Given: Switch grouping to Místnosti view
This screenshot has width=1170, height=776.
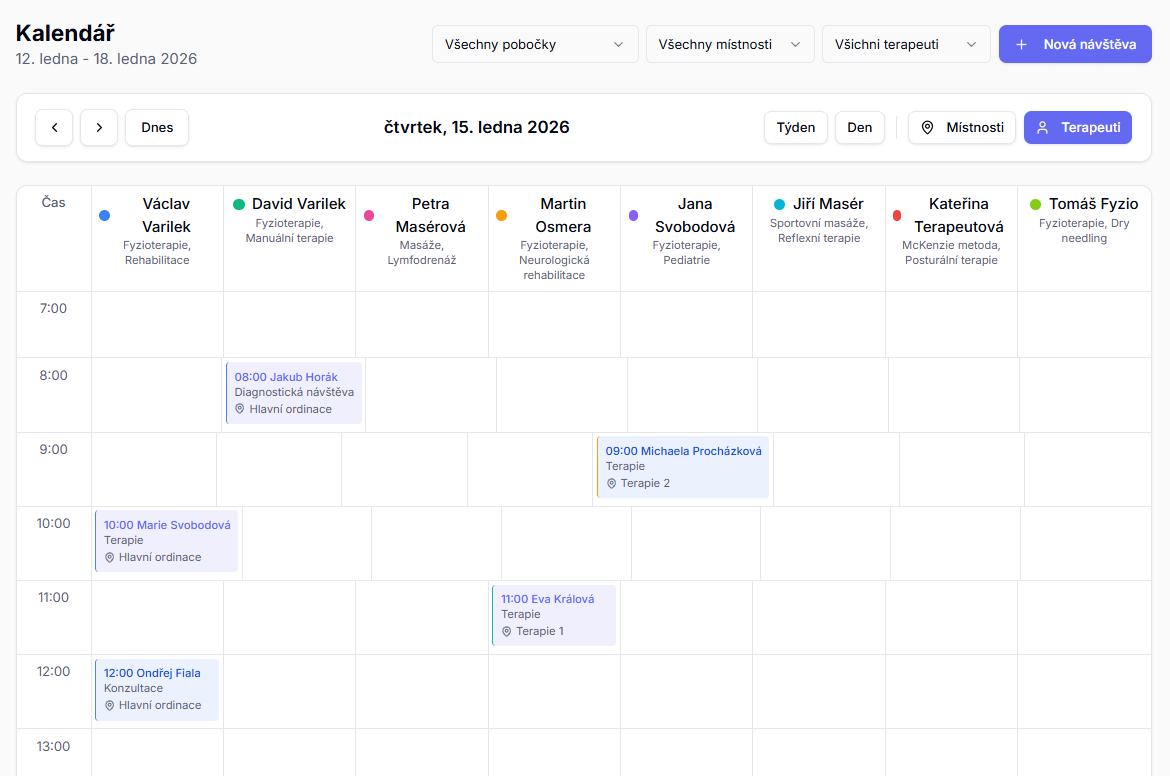Looking at the screenshot, I should click(x=962, y=128).
